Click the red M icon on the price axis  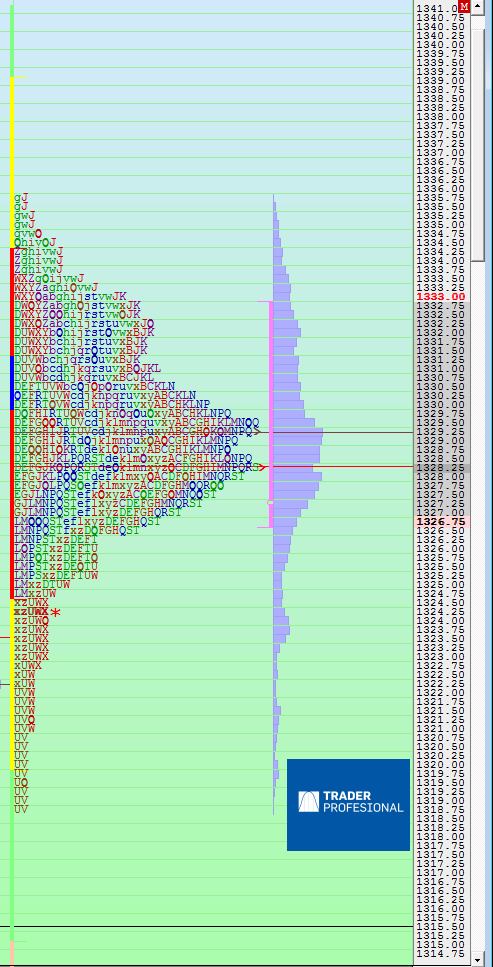464,6
